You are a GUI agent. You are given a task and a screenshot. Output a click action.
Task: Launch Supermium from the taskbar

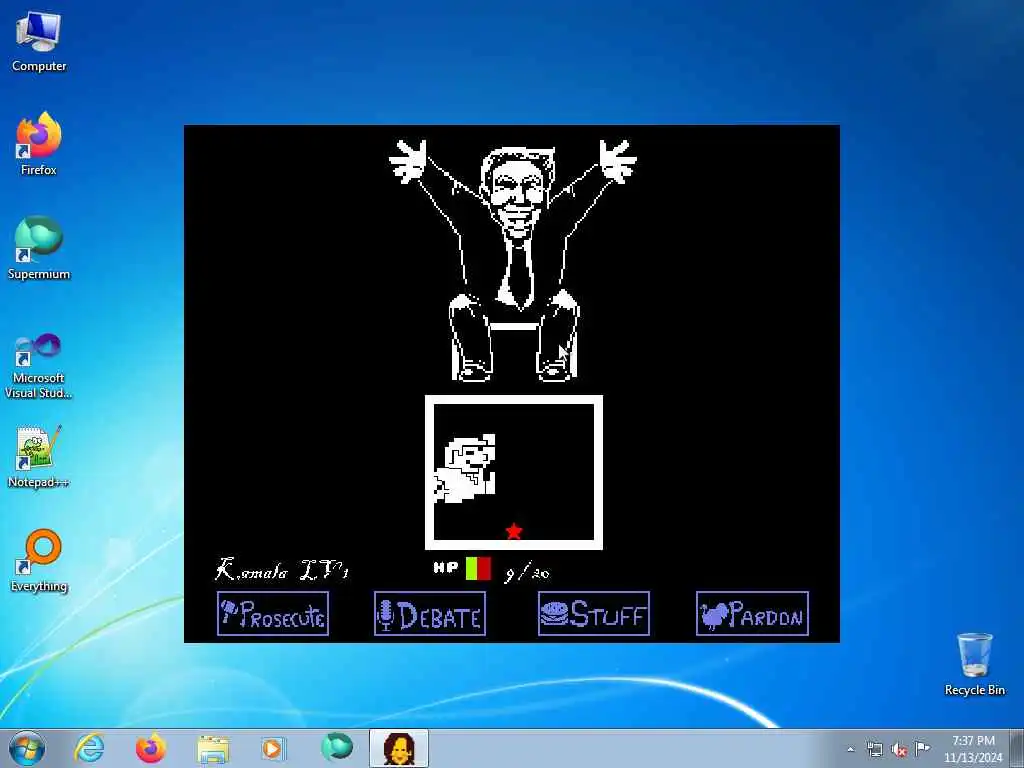point(337,748)
